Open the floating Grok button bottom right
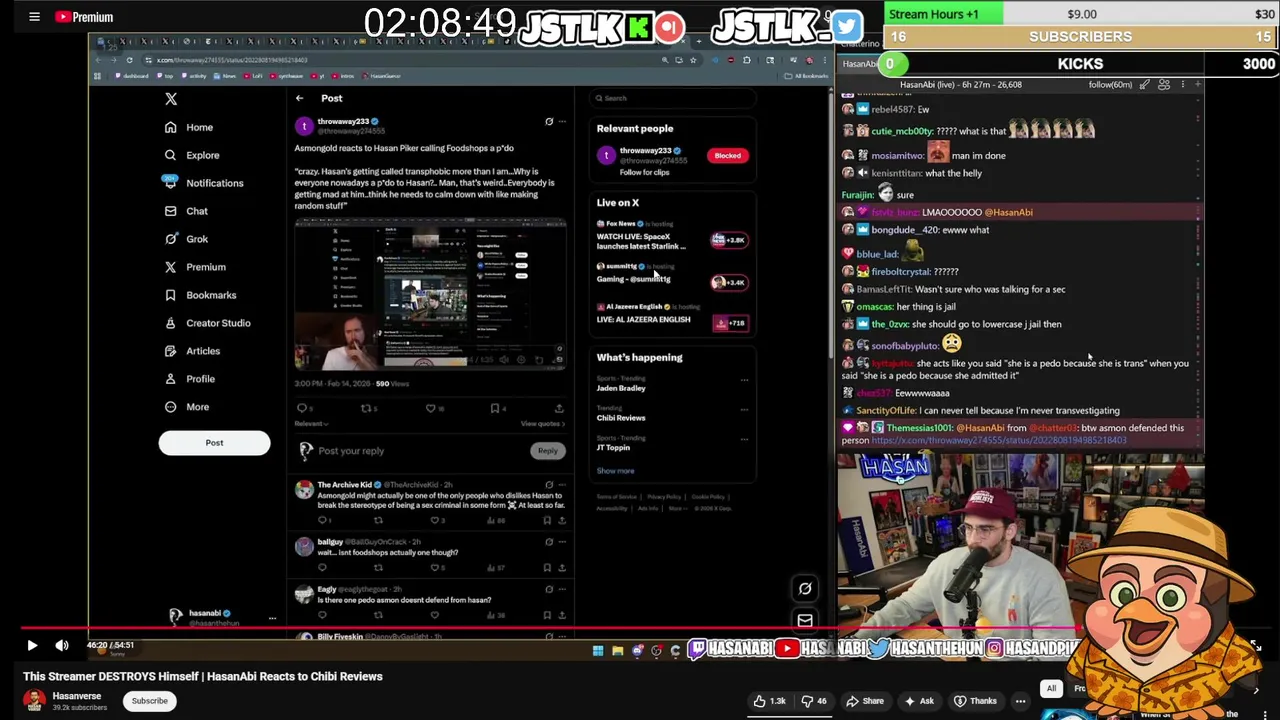Screen dimensions: 1280x720 805,588
